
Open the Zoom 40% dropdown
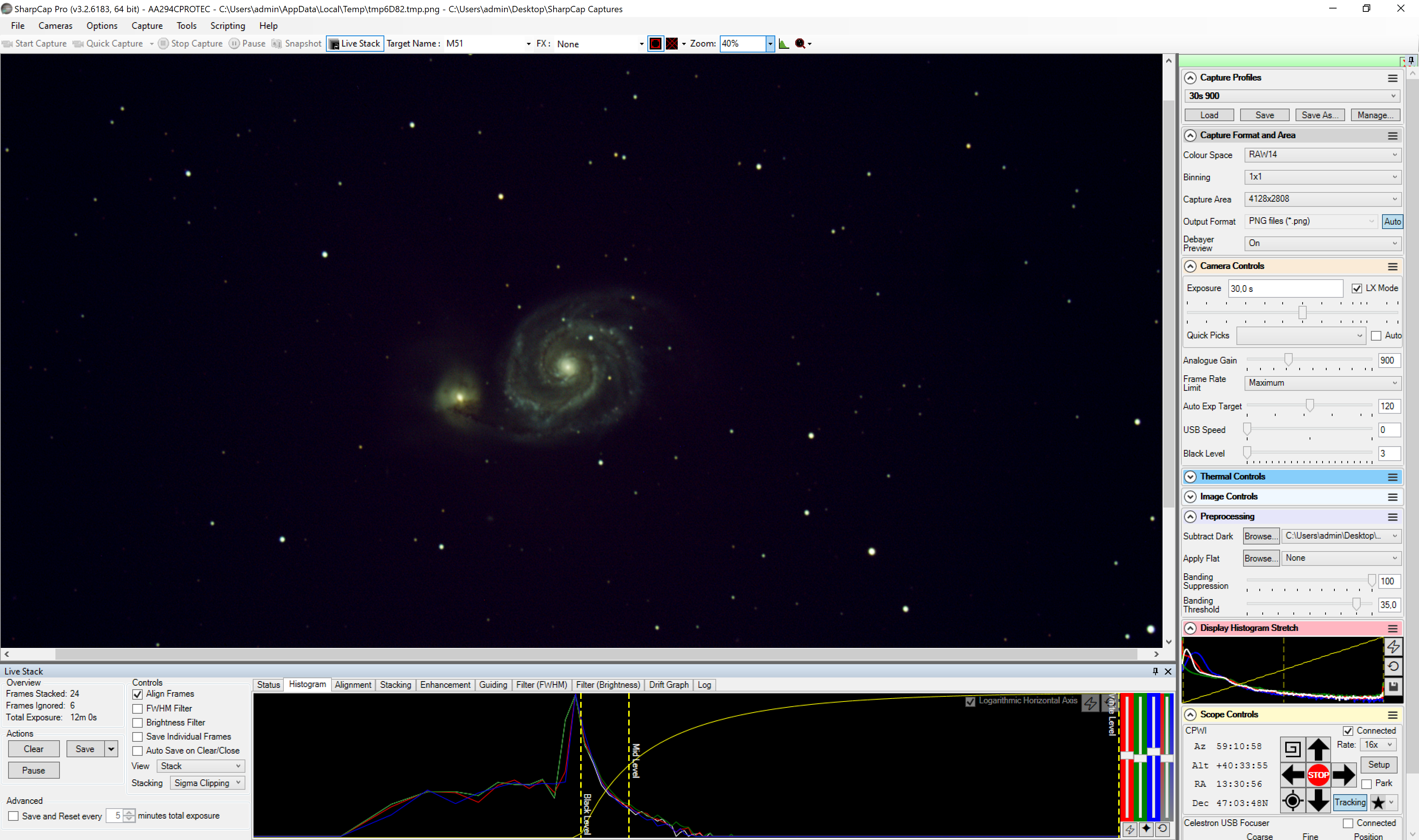point(769,44)
